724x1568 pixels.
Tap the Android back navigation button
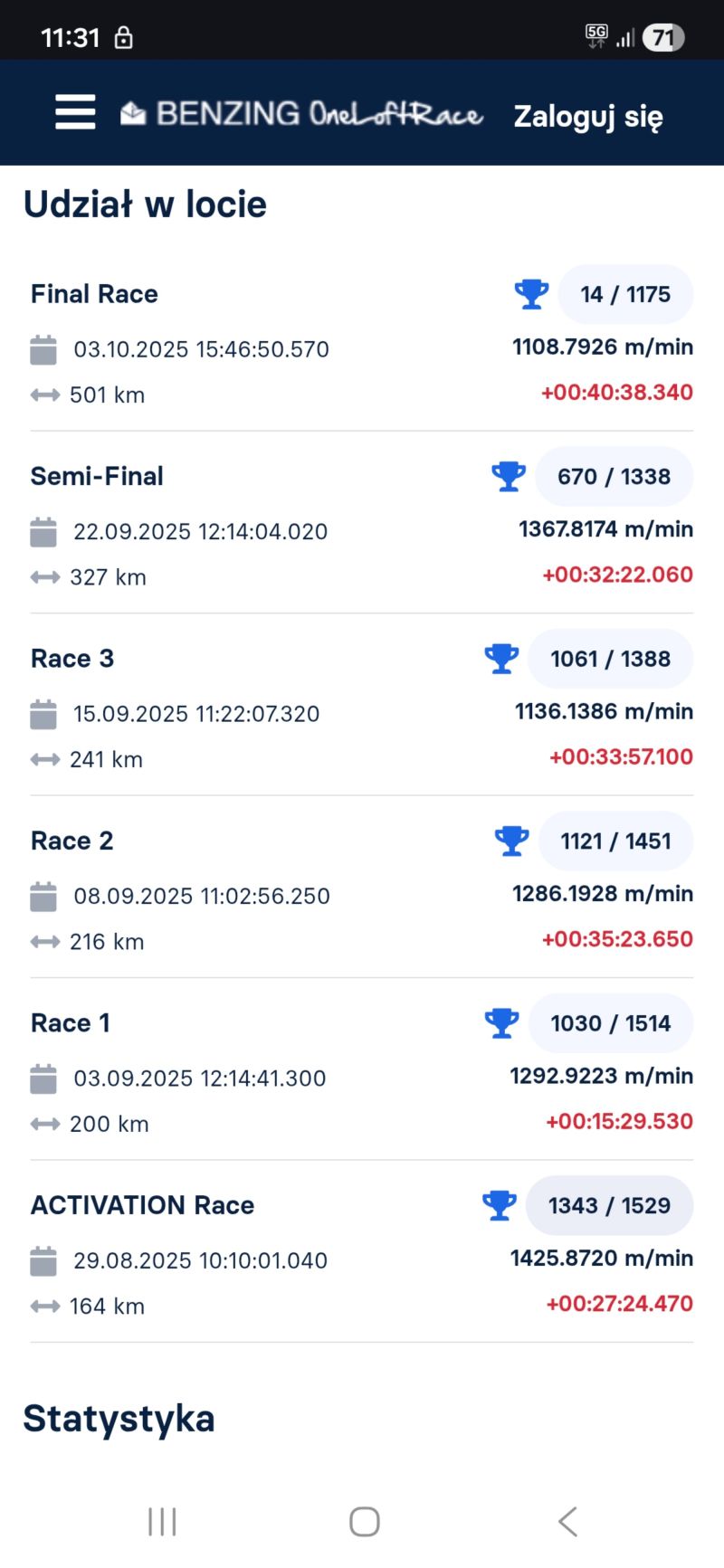567,1521
